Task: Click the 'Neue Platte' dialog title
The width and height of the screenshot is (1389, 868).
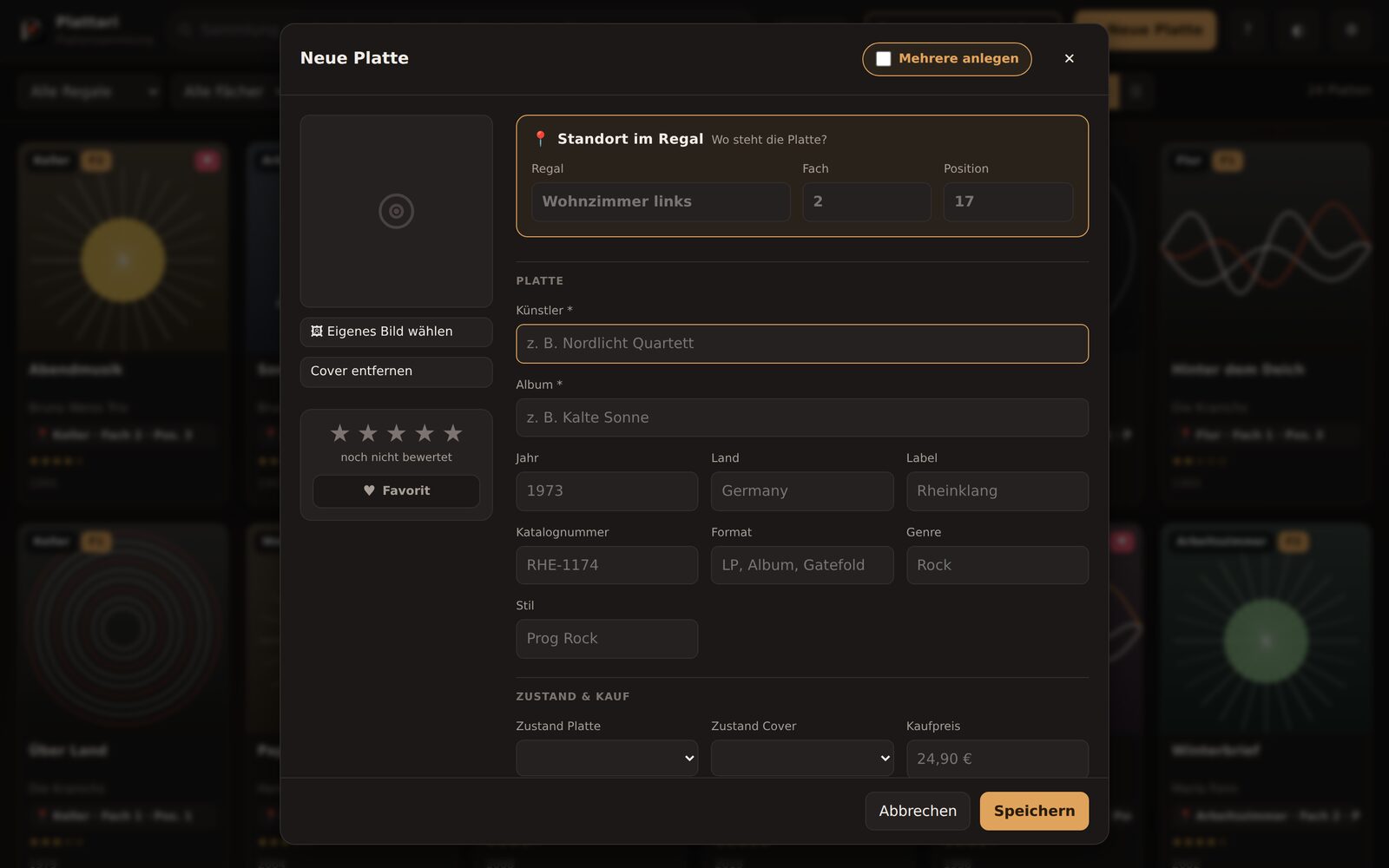Action: (354, 58)
